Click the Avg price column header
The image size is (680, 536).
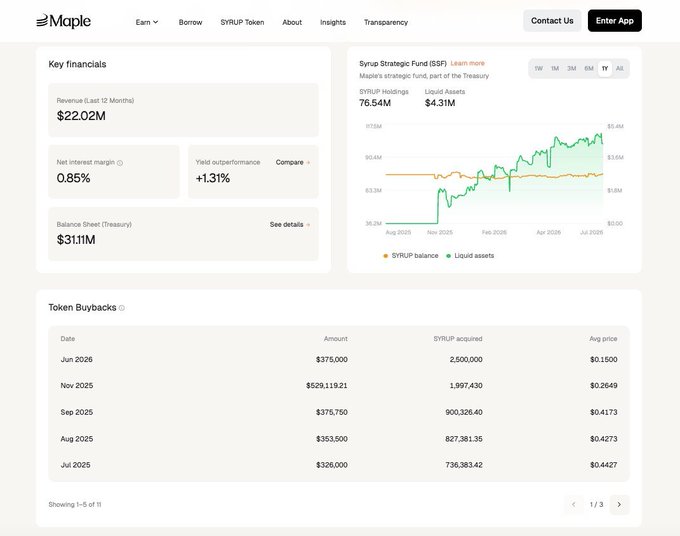click(603, 339)
